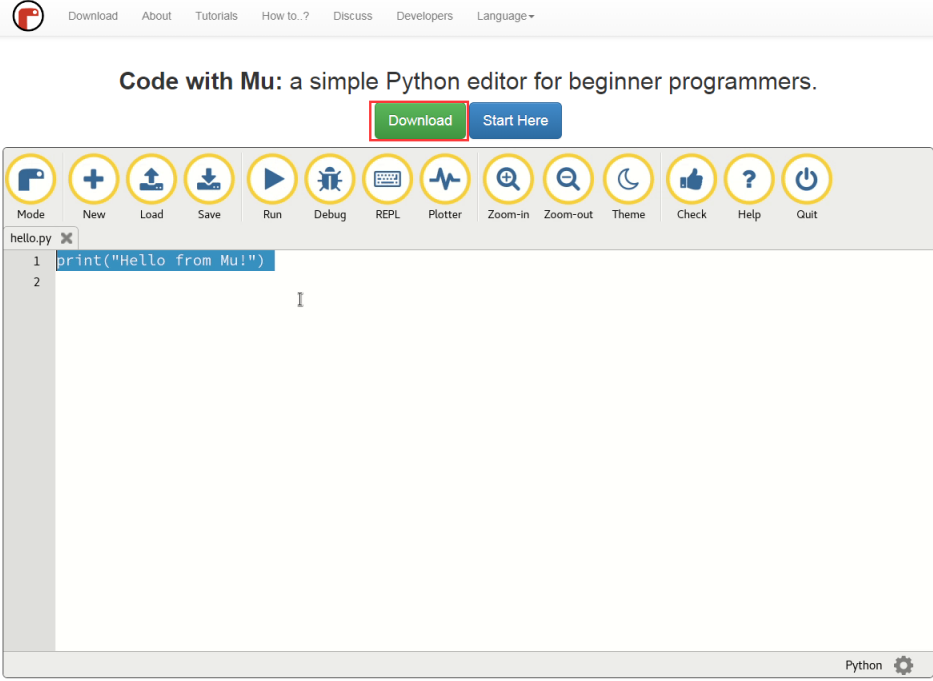Show the Plotter

click(x=445, y=179)
